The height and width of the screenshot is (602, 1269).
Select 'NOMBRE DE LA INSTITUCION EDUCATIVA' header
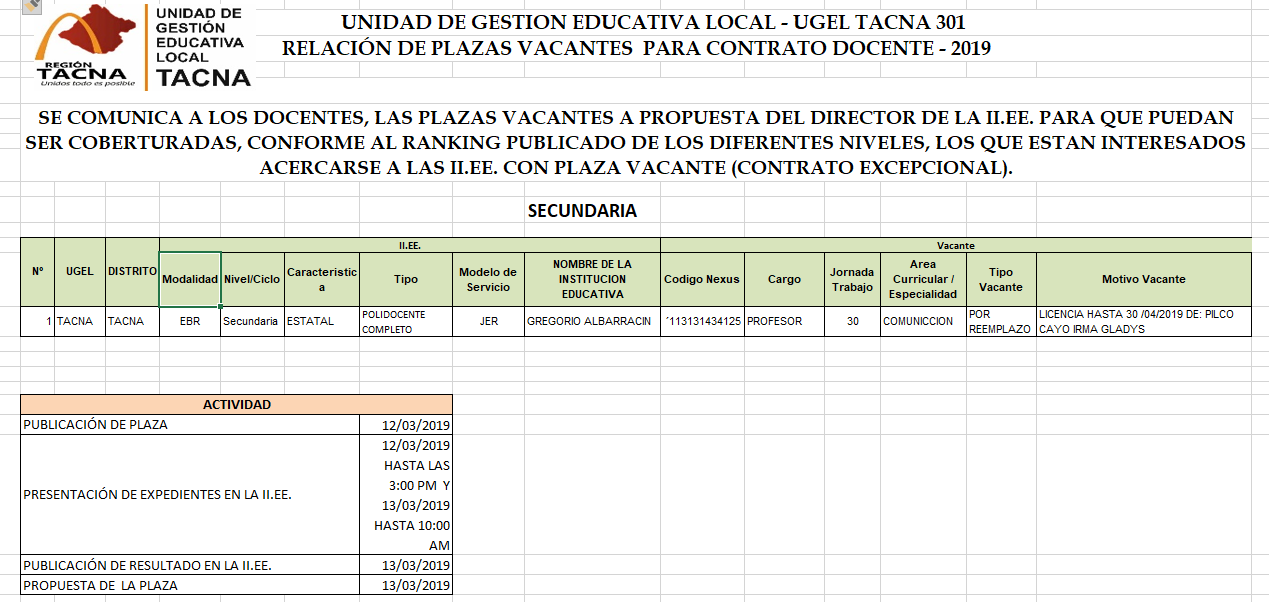[x=593, y=279]
